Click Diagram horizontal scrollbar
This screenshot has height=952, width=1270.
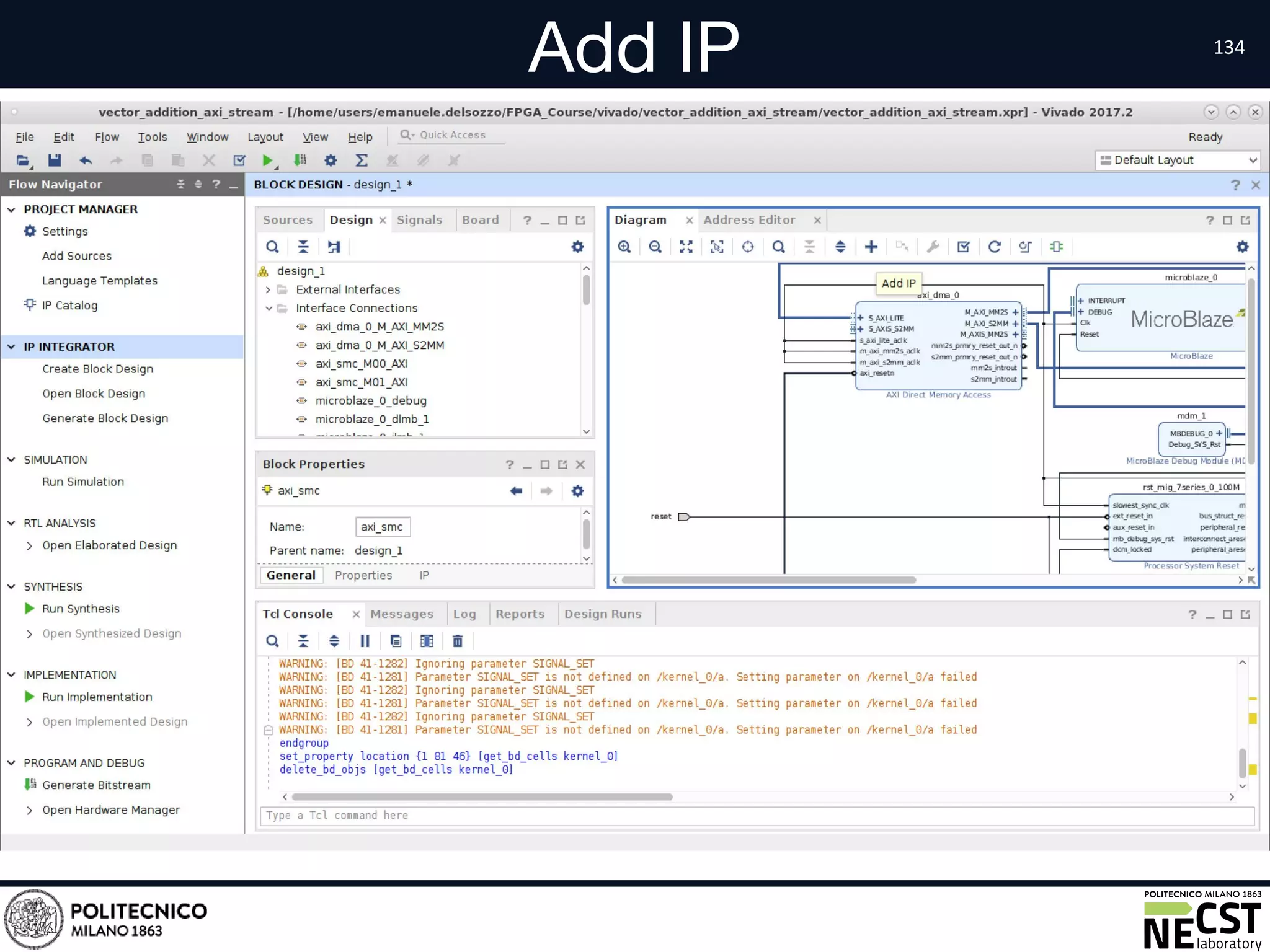tap(769, 581)
